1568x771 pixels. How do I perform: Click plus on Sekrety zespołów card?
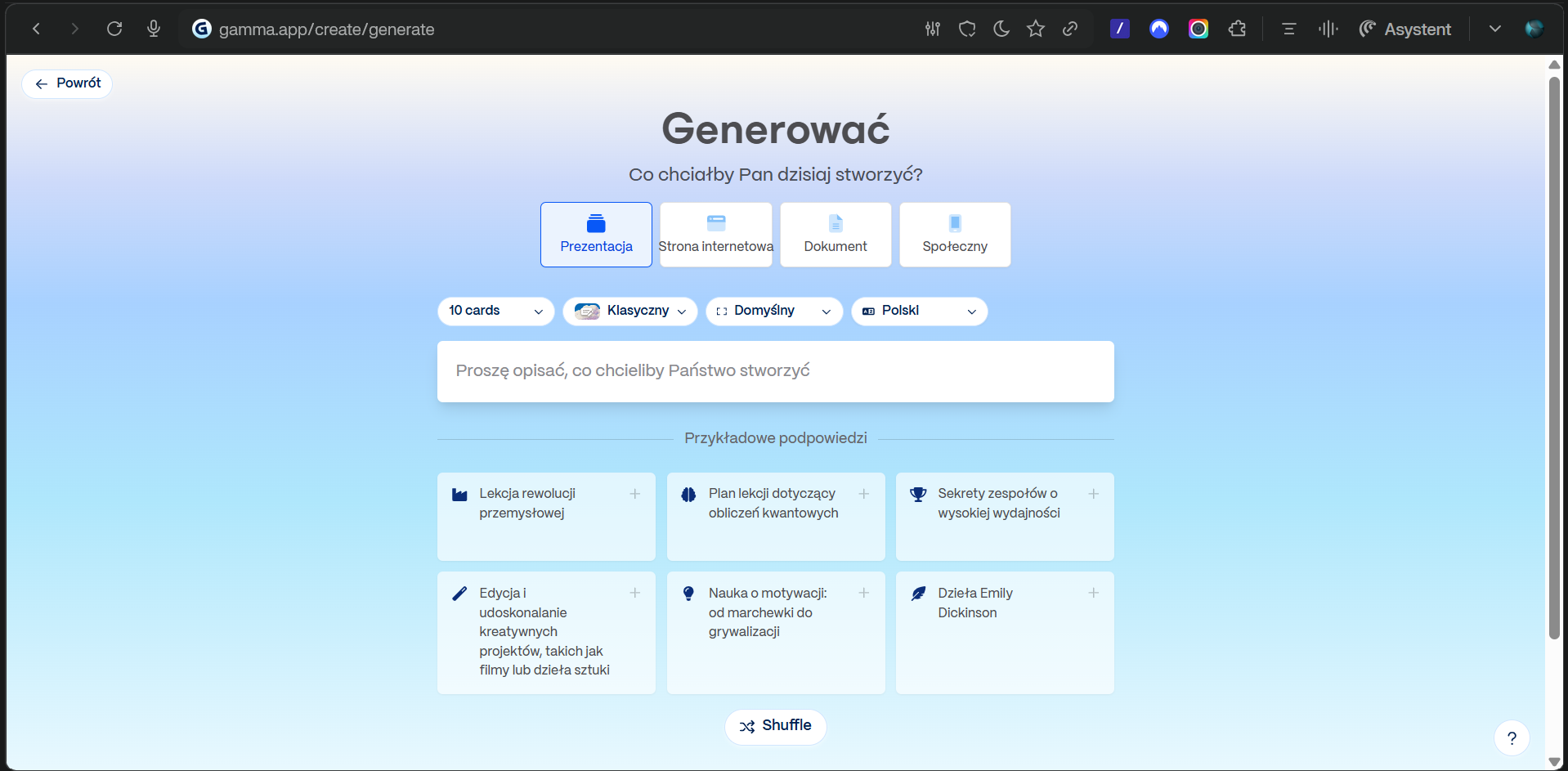click(1094, 494)
